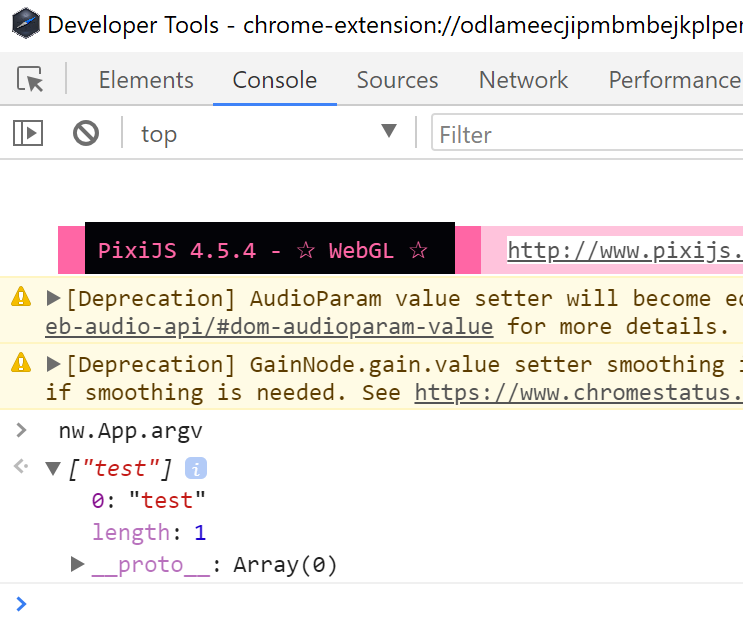
Task: Open the chromestatus.com link
Action: [579, 392]
